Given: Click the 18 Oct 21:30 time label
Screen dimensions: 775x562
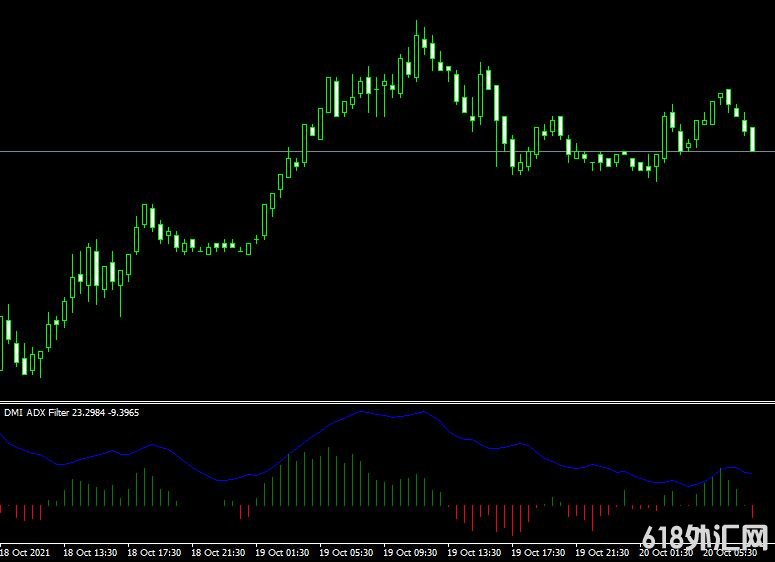Looking at the screenshot, I should (218, 552).
